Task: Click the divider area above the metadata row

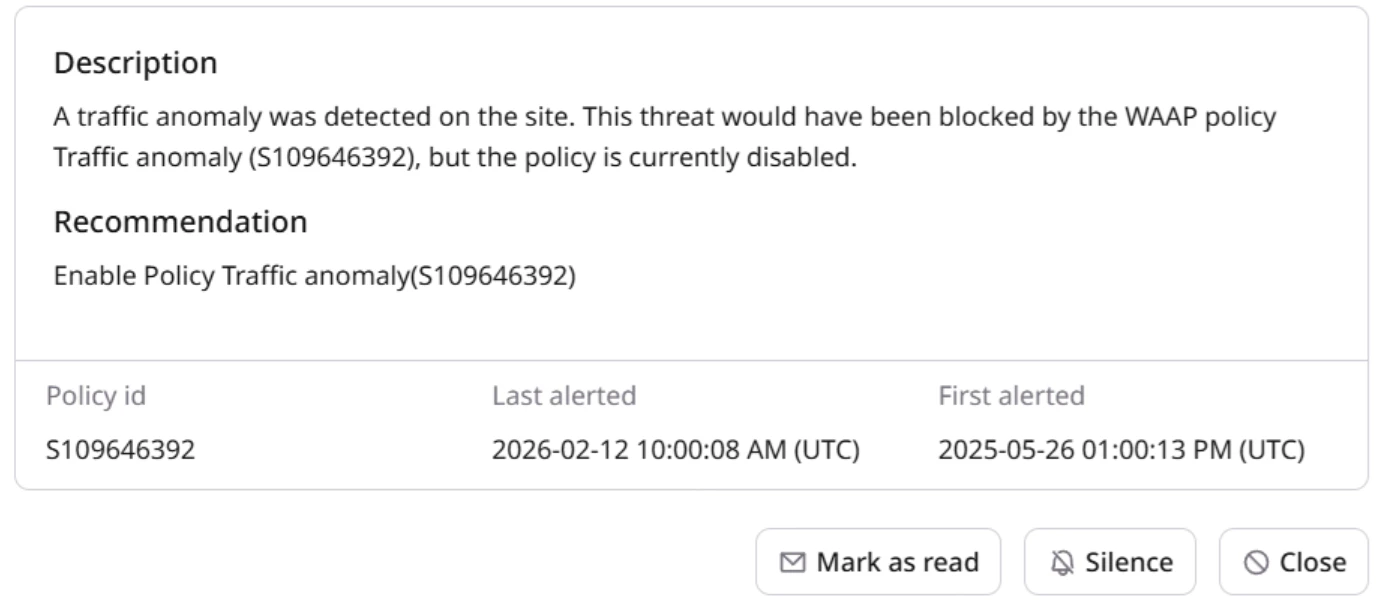Action: pos(699,362)
